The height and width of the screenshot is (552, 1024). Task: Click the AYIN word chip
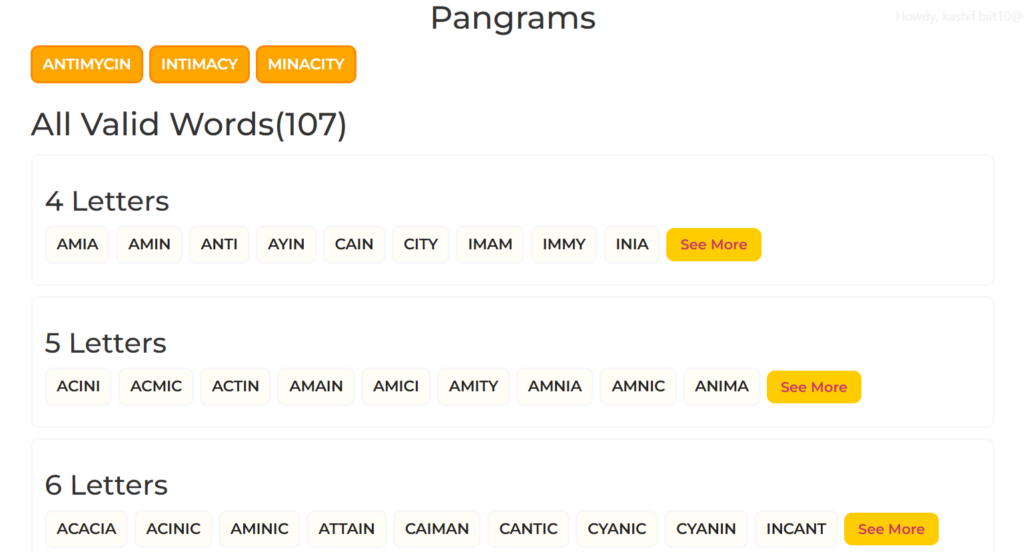(x=286, y=244)
